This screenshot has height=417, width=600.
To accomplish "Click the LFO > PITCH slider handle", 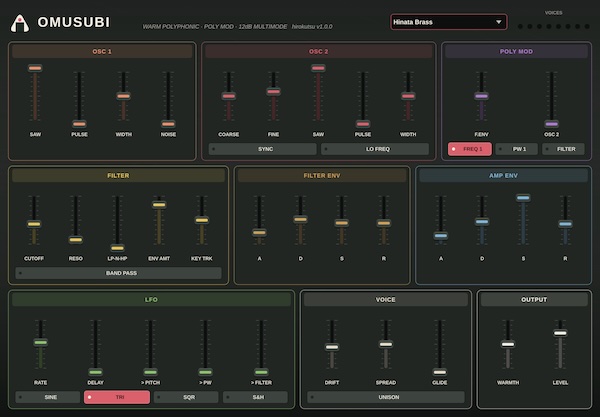I will click(150, 372).
